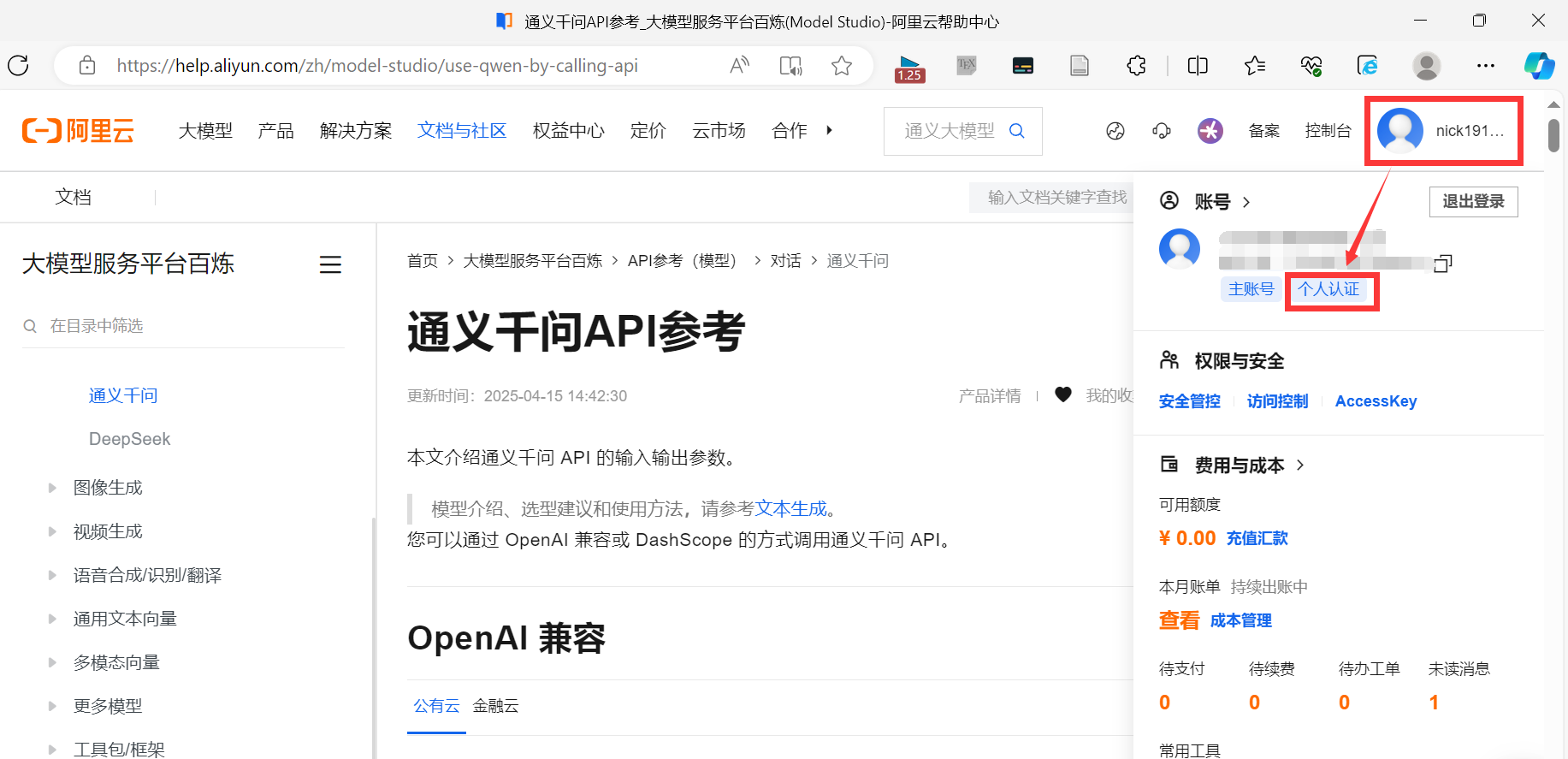
Task: Click the 1.25 speed extension icon
Action: tap(909, 68)
